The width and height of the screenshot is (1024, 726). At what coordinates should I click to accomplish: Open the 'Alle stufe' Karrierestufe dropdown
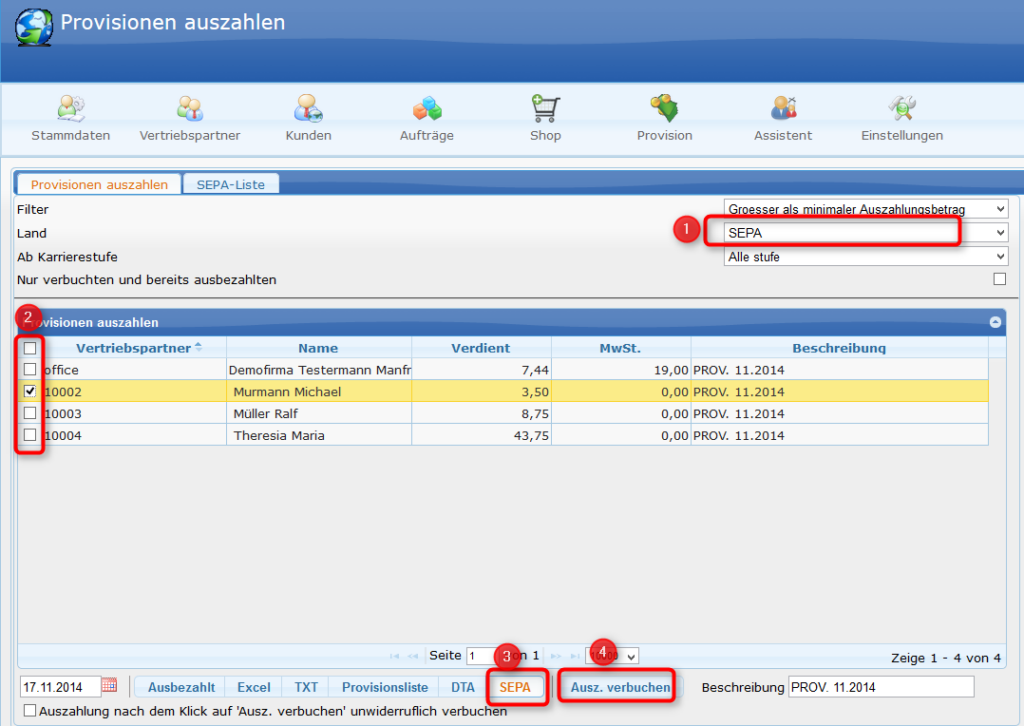[x=865, y=256]
